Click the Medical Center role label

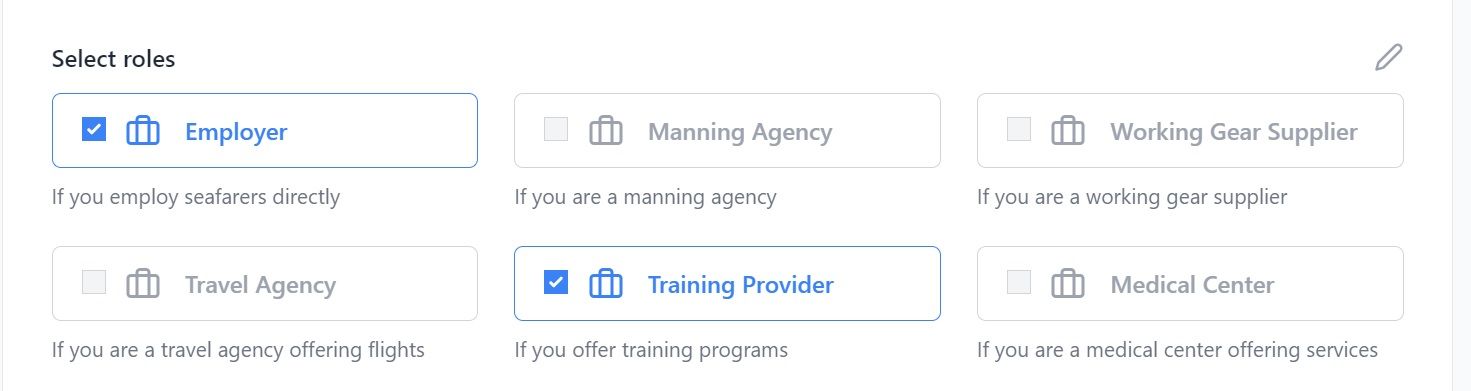tap(1192, 285)
